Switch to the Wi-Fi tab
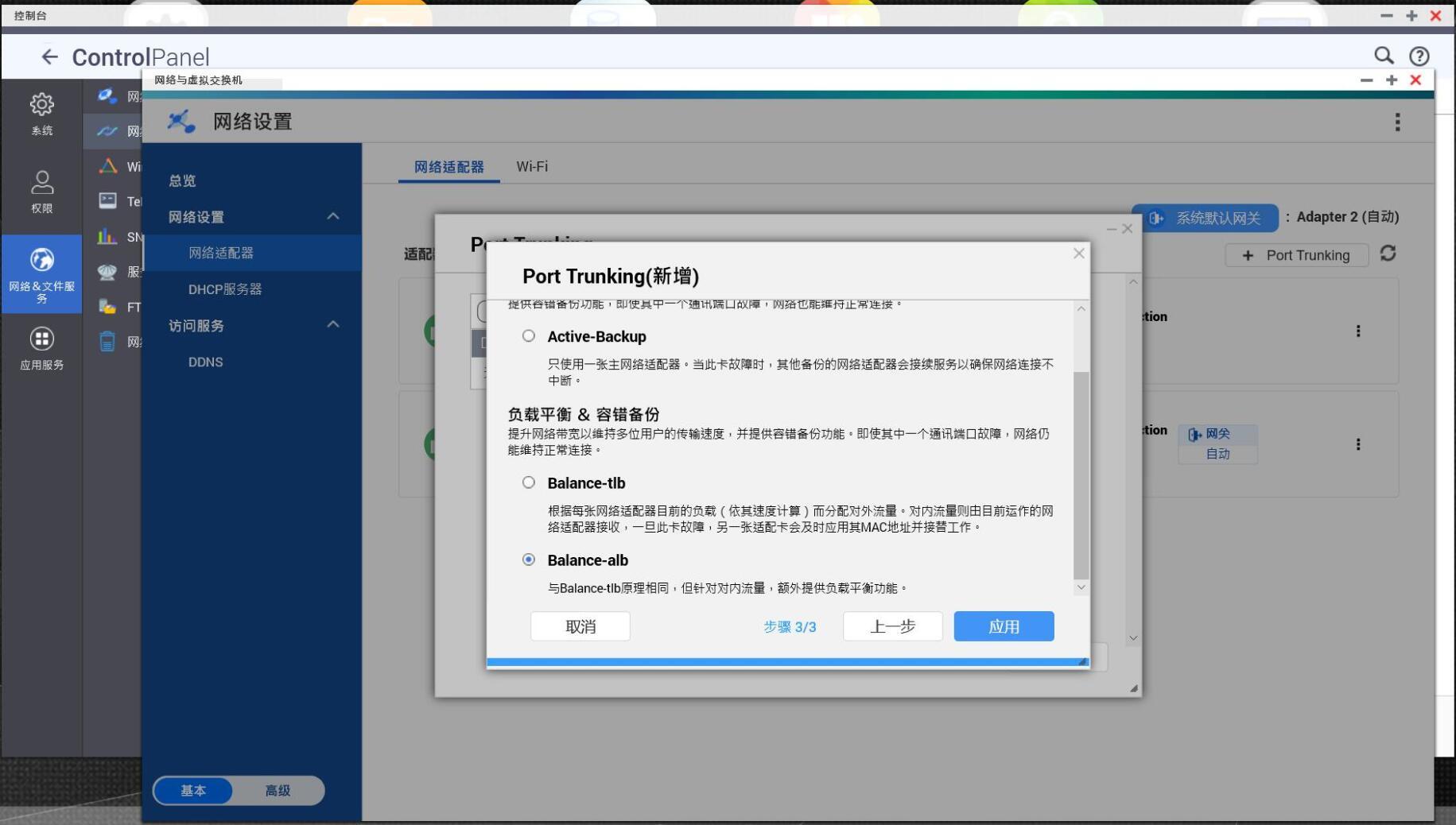1456x825 pixels. click(x=532, y=166)
